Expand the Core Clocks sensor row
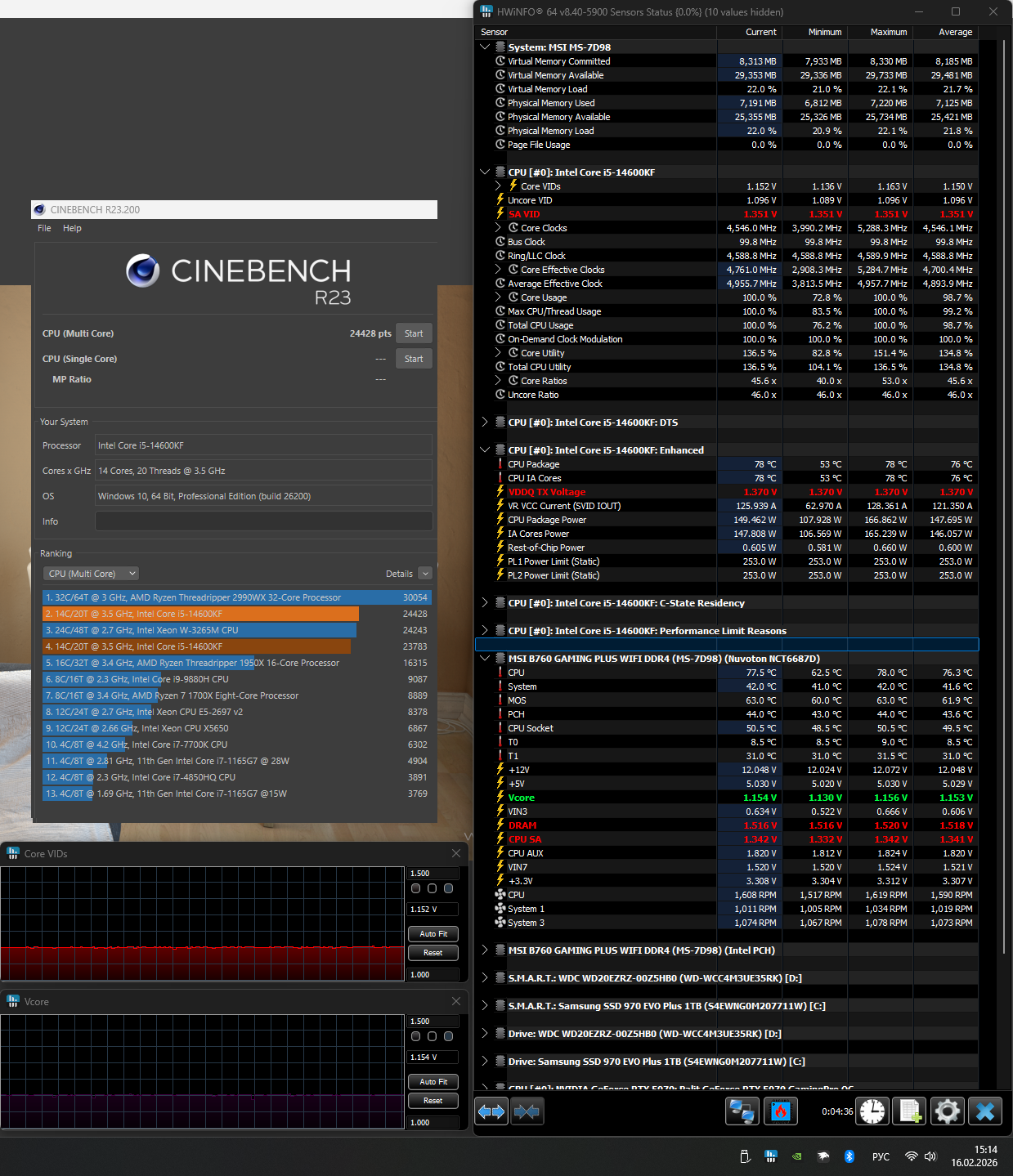Image resolution: width=1013 pixels, height=1176 pixels. click(498, 228)
